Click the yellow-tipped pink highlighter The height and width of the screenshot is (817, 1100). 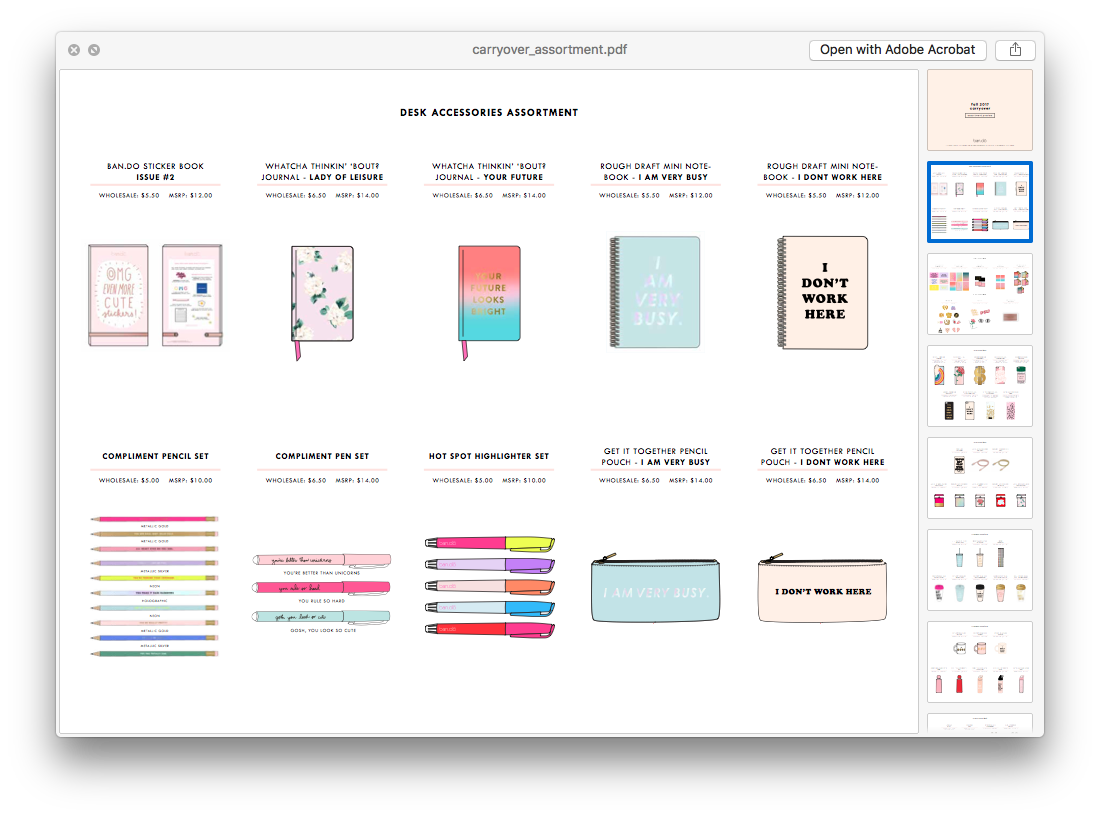coord(490,543)
